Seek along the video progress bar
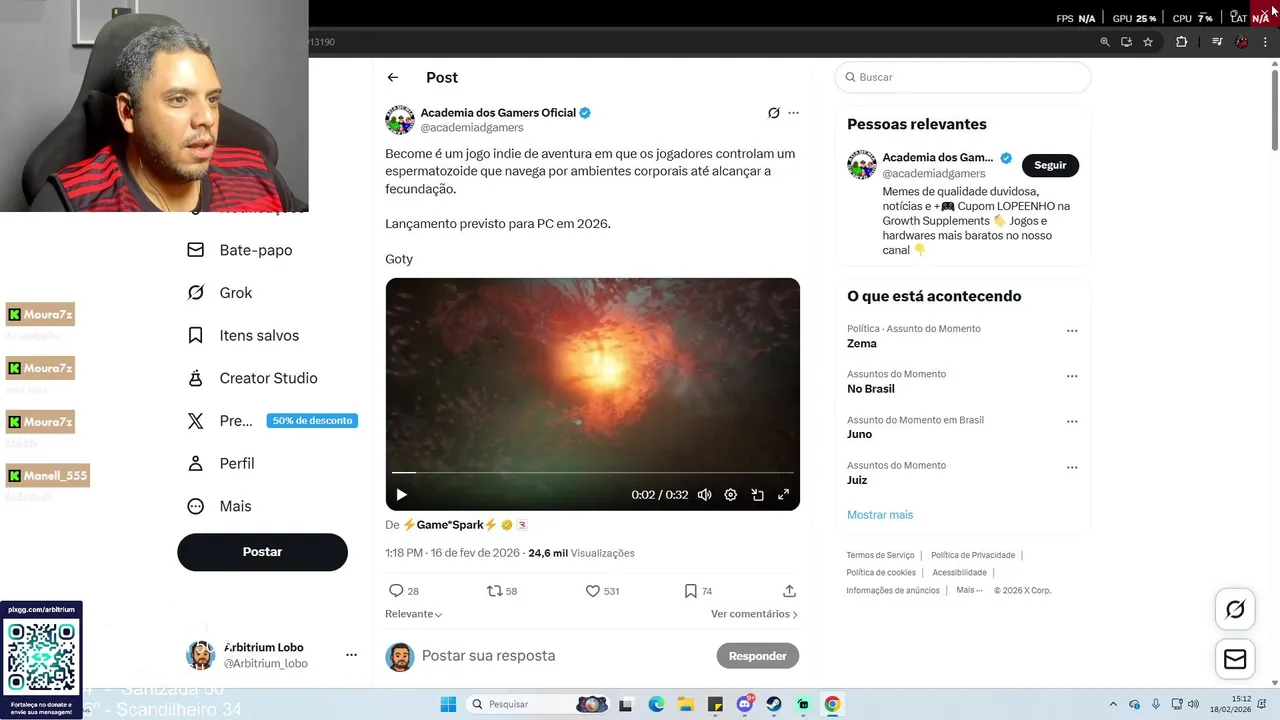The width and height of the screenshot is (1280, 720). 593,472
